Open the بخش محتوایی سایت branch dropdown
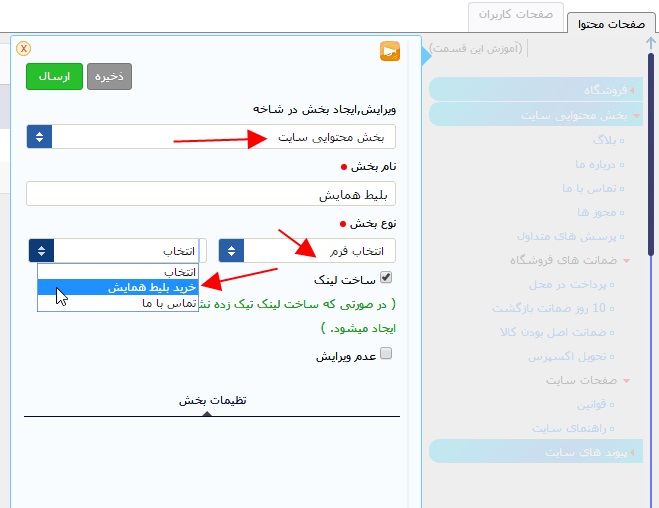Screen dimensions: 659x508 (210, 137)
